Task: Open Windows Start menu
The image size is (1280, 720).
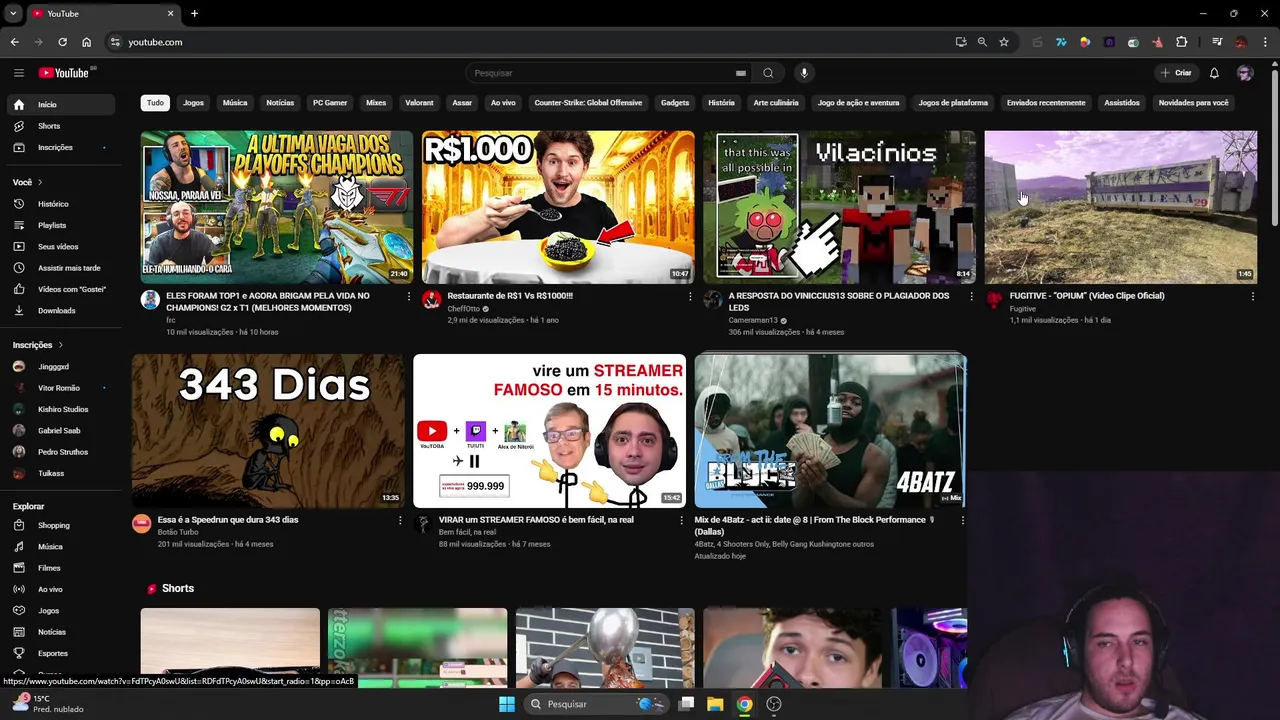Action: tap(507, 704)
